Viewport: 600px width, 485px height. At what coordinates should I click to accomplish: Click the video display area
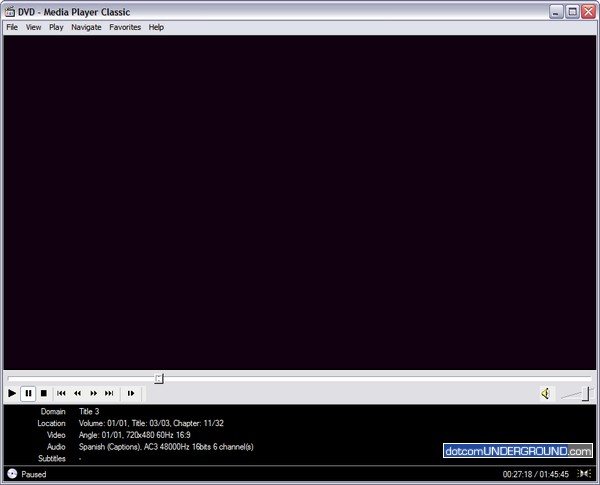click(300, 202)
